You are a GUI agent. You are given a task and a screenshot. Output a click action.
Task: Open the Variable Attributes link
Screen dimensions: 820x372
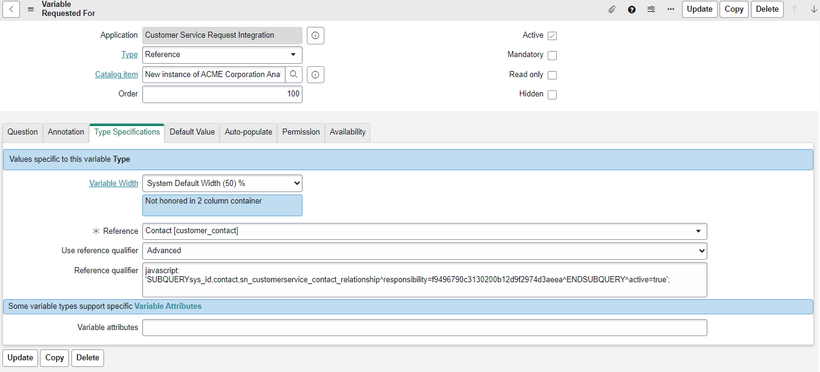click(x=168, y=306)
